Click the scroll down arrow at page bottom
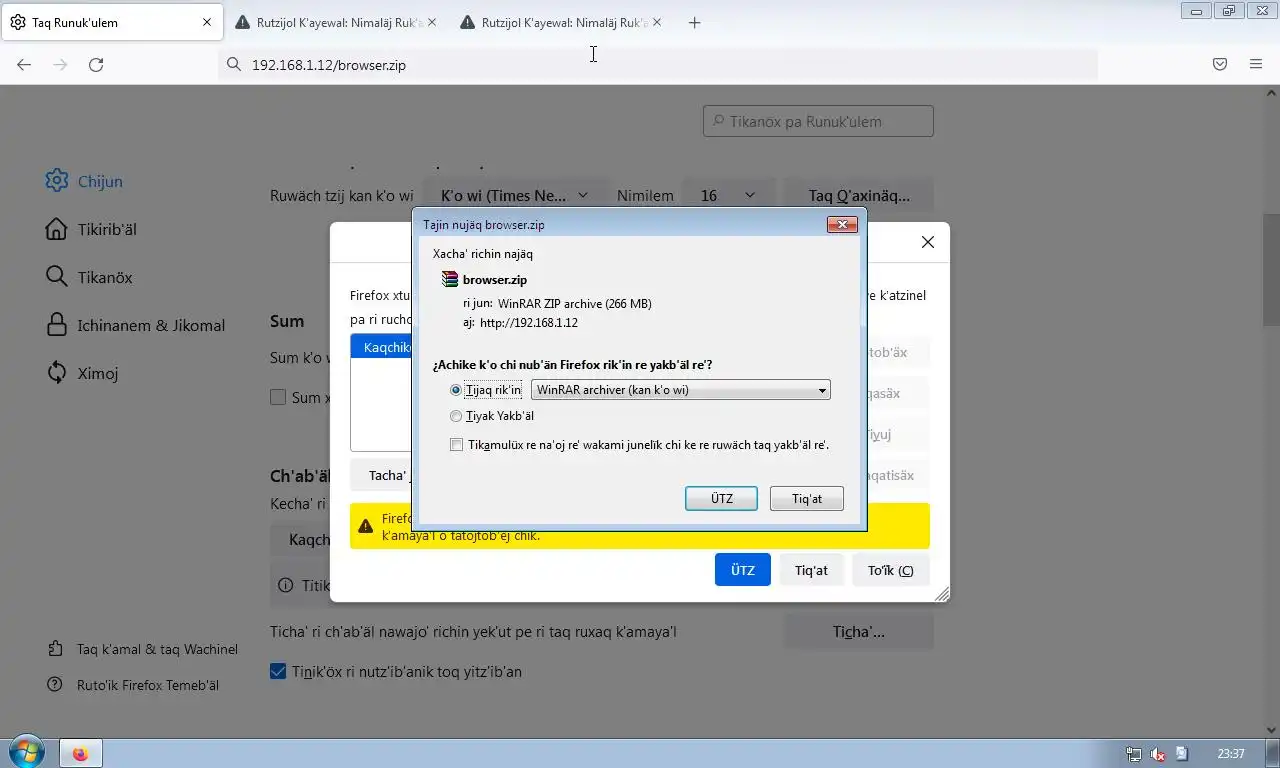 pyautogui.click(x=1271, y=729)
